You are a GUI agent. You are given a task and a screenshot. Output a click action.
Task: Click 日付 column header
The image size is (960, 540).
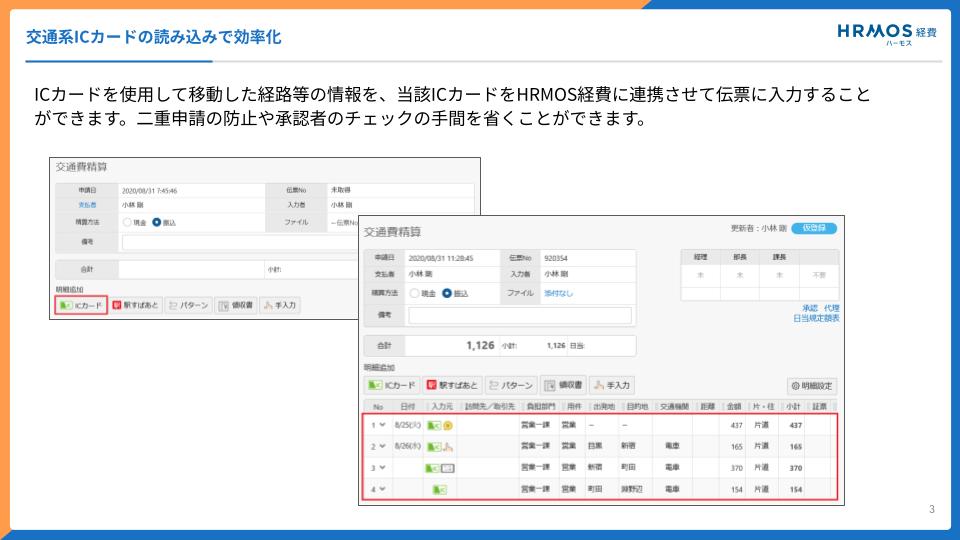point(407,407)
